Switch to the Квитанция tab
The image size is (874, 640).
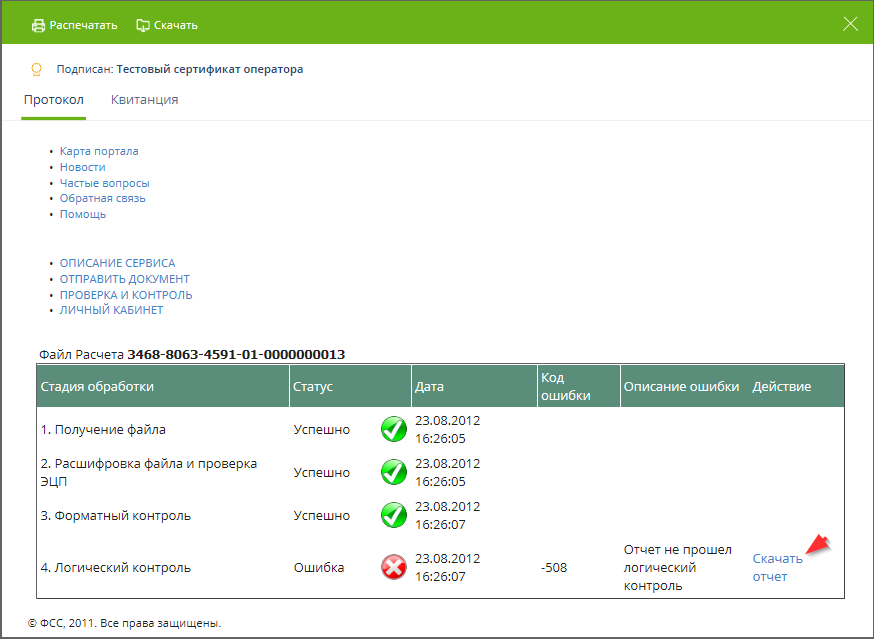tap(144, 100)
